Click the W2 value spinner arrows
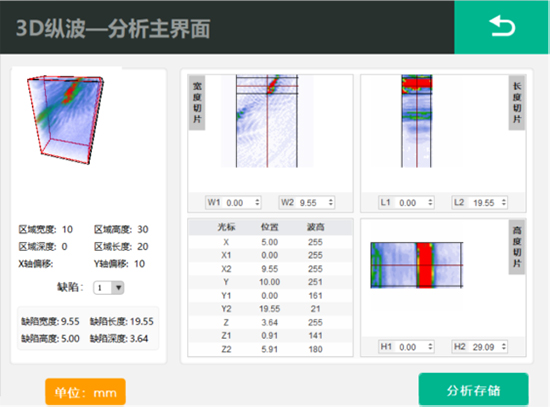550x407 pixels. (x=330, y=202)
